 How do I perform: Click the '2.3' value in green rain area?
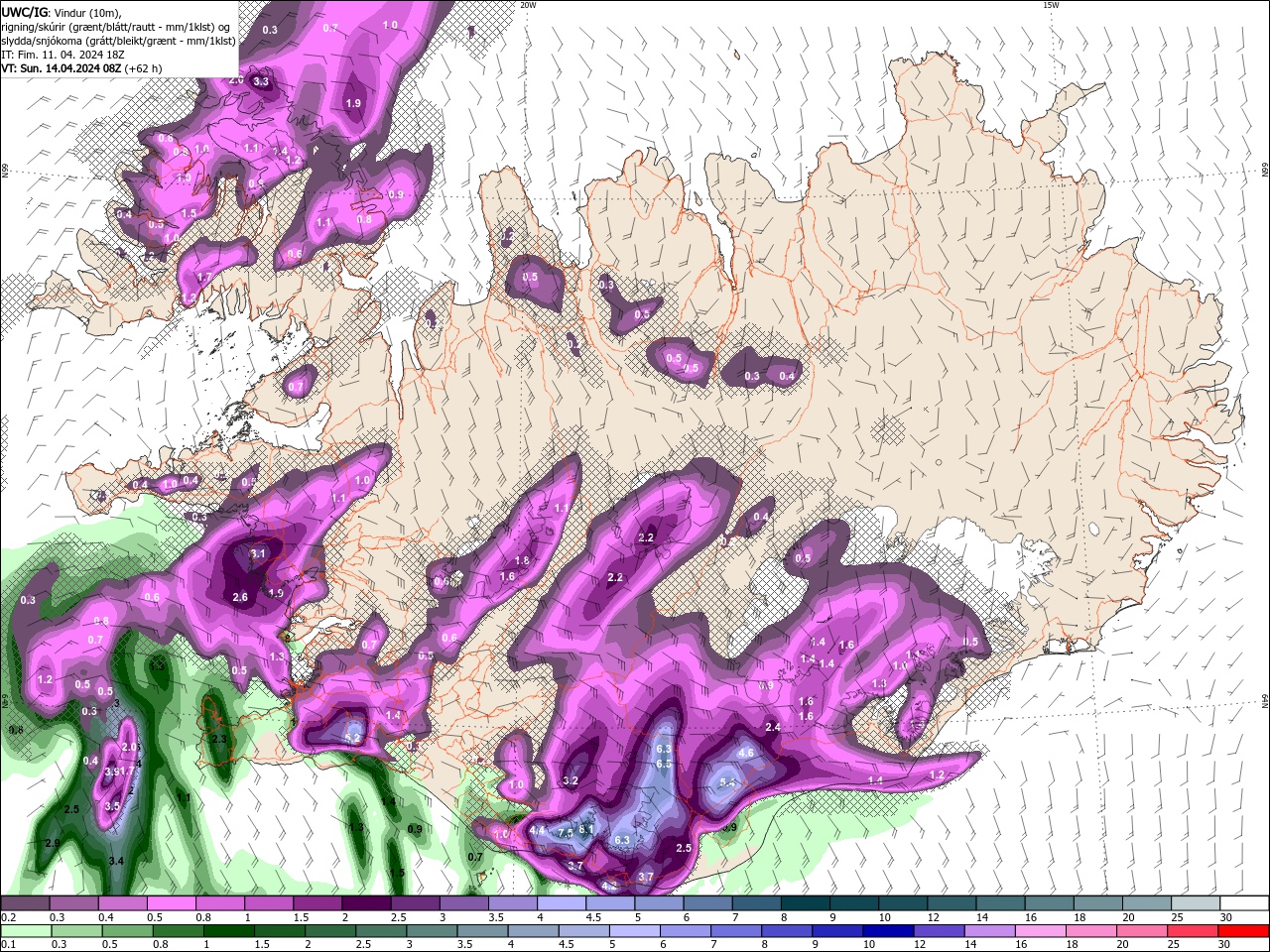coord(220,739)
